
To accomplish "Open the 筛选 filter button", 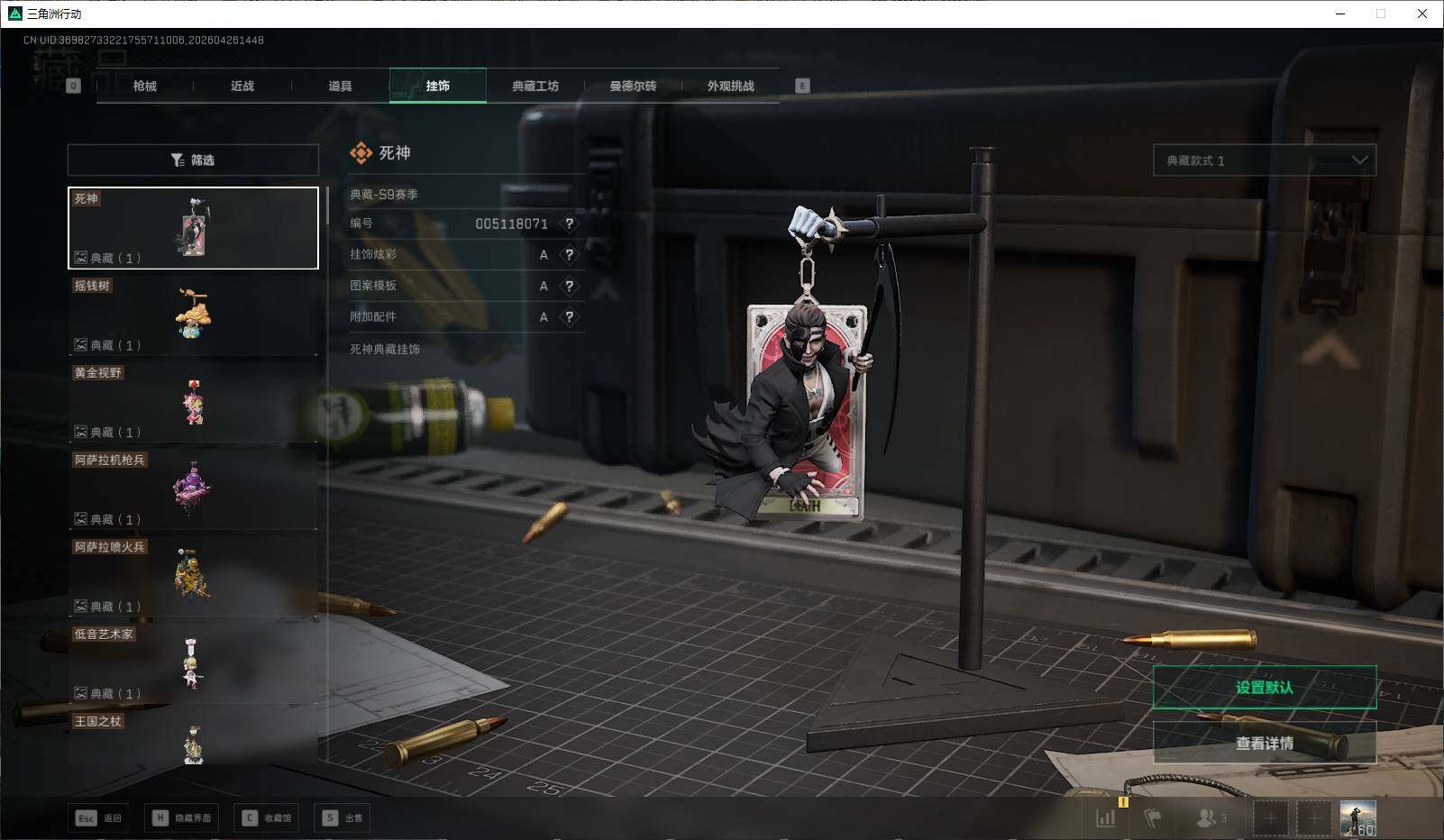I will point(193,160).
